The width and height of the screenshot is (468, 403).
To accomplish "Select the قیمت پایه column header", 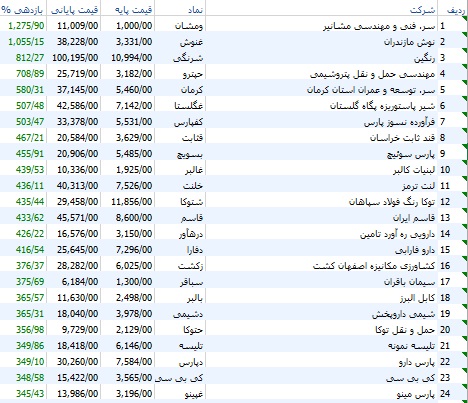I will click(x=134, y=10).
